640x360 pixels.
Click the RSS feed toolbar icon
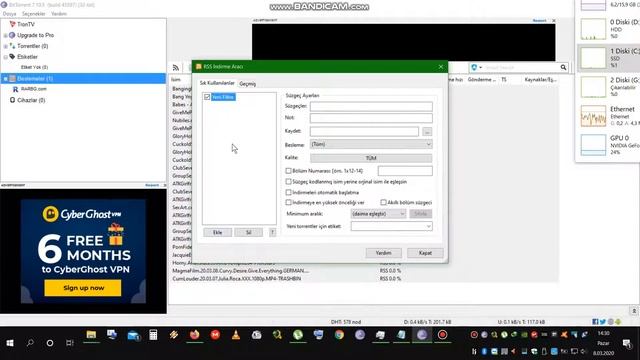pyautogui.click(x=176, y=68)
